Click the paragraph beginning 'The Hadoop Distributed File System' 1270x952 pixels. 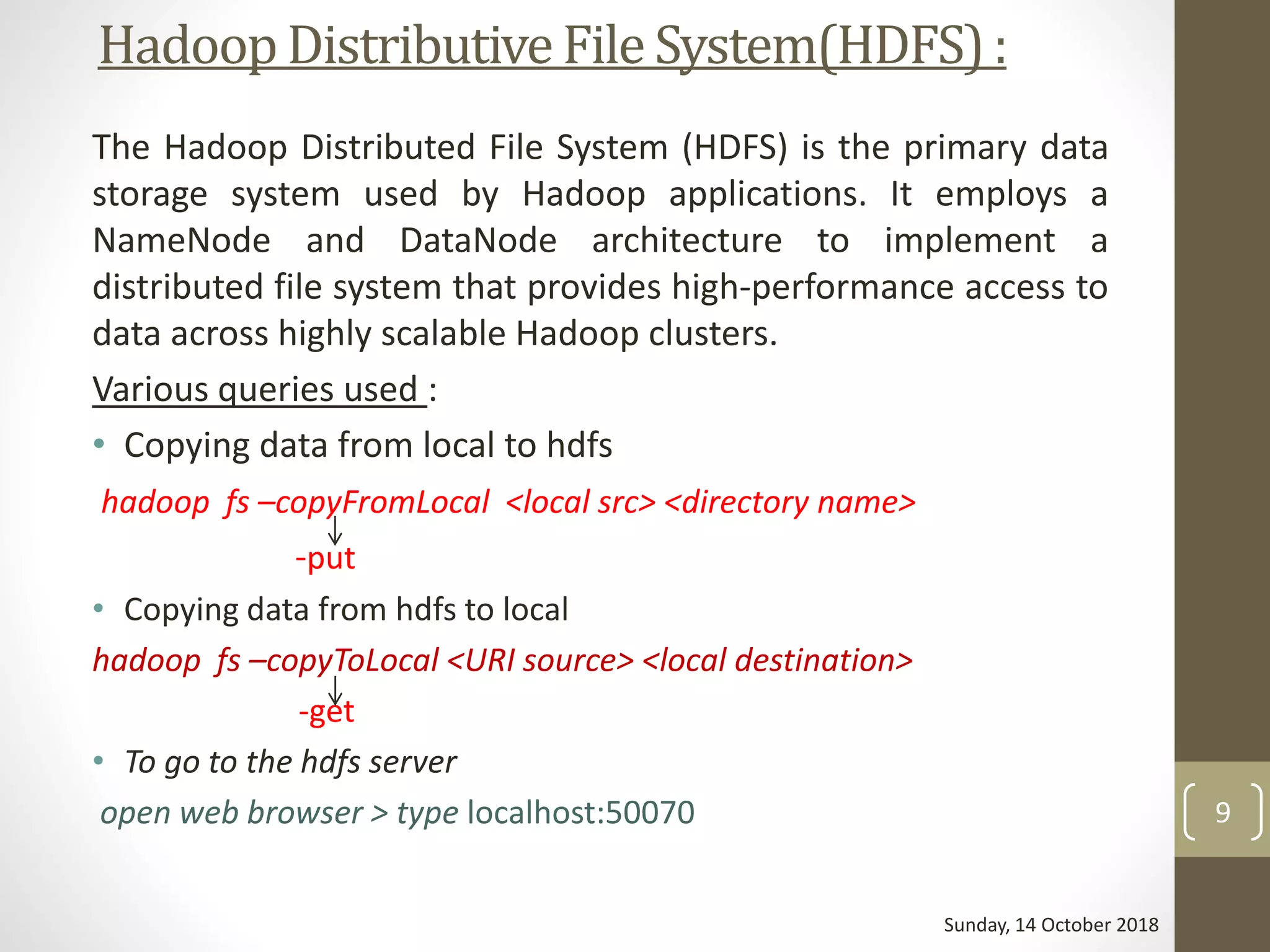click(x=600, y=240)
